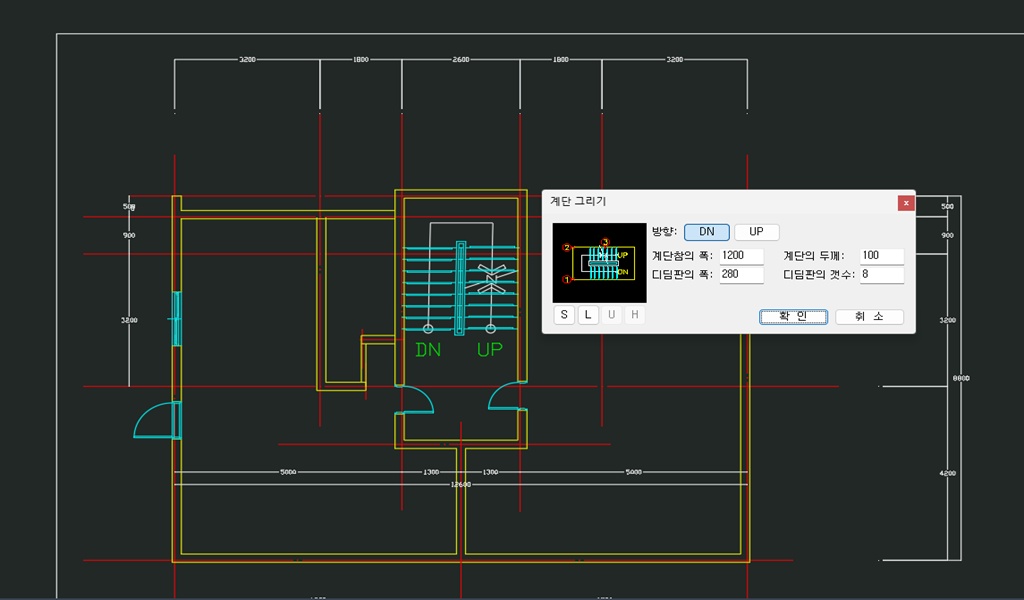Select the 4200 dimension text at right
Screen dimensions: 1024x600
[948, 473]
